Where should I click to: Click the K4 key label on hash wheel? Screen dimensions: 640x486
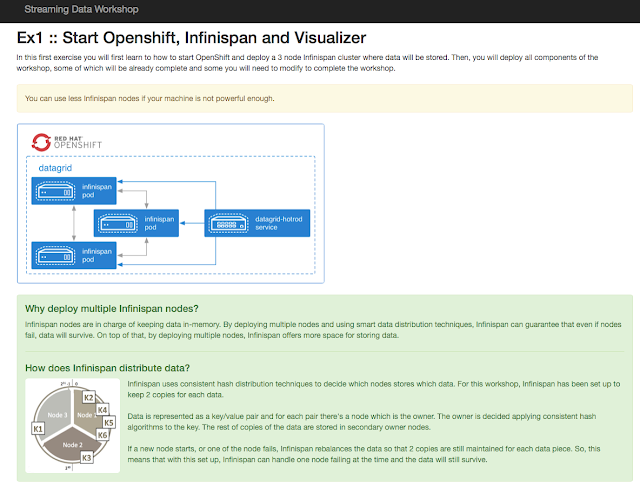(x=102, y=410)
